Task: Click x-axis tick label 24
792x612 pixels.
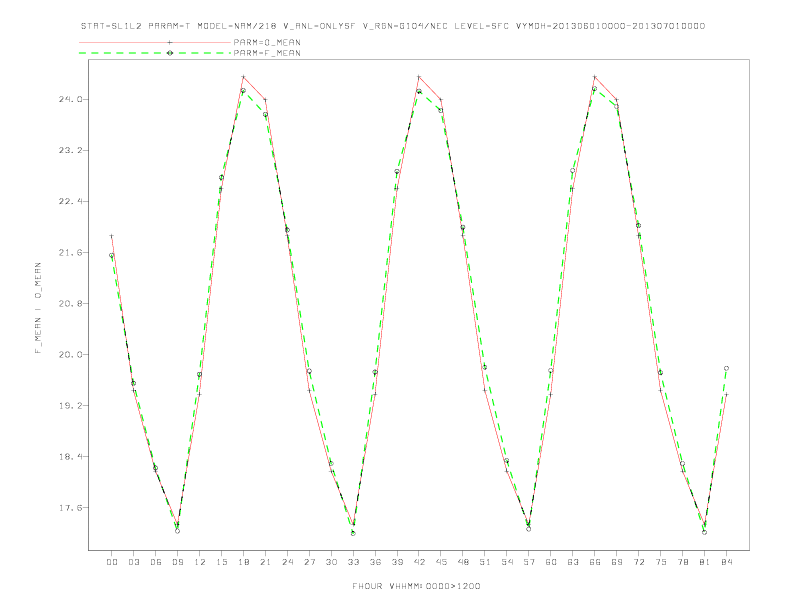Action: pyautogui.click(x=287, y=562)
